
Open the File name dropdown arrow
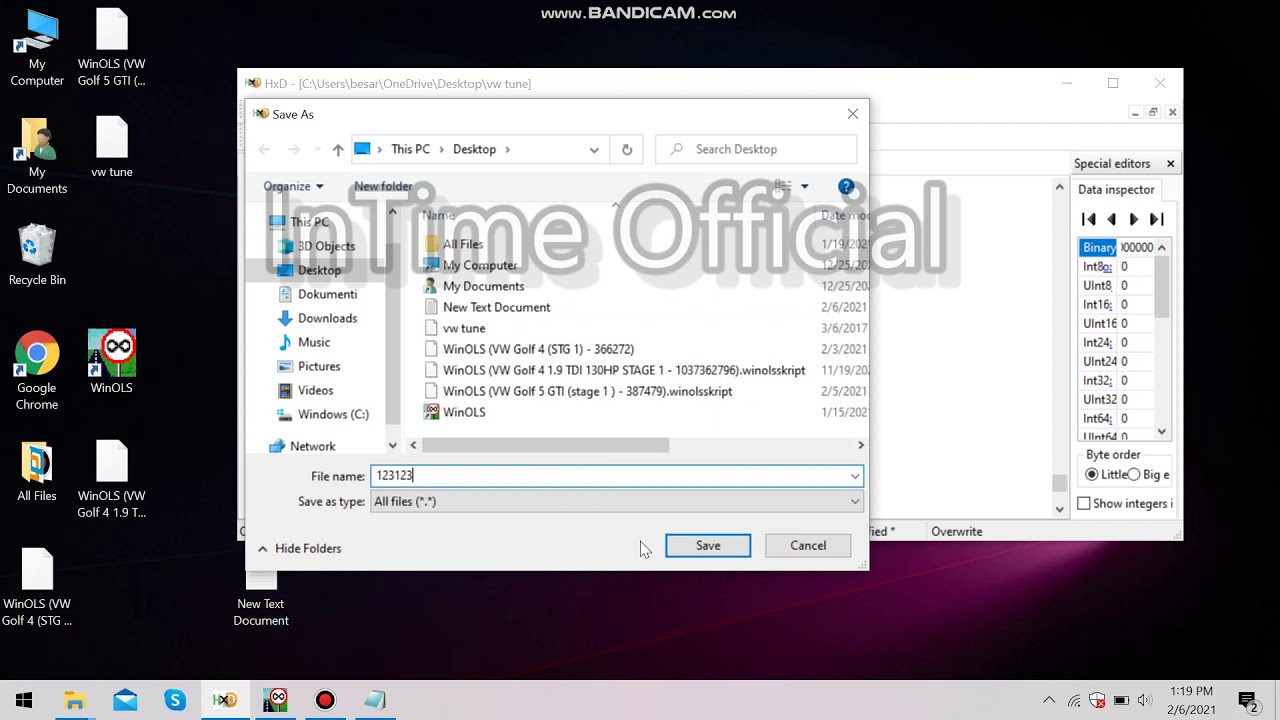pyautogui.click(x=855, y=476)
